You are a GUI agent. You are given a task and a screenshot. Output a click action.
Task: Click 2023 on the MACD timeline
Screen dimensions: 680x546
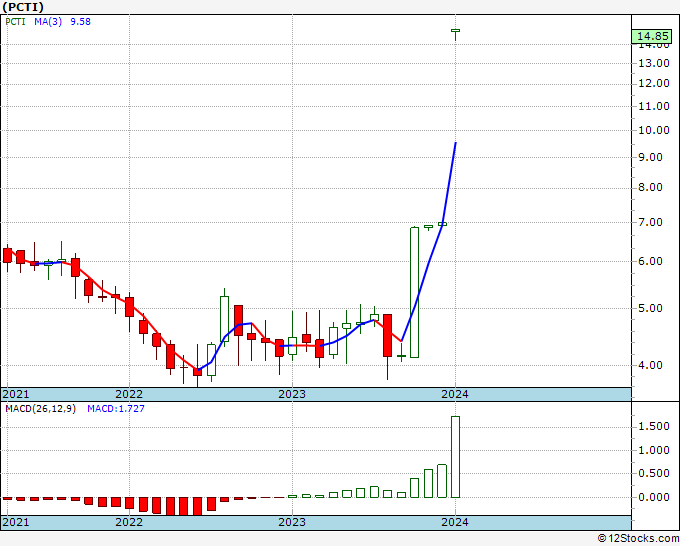tap(292, 522)
